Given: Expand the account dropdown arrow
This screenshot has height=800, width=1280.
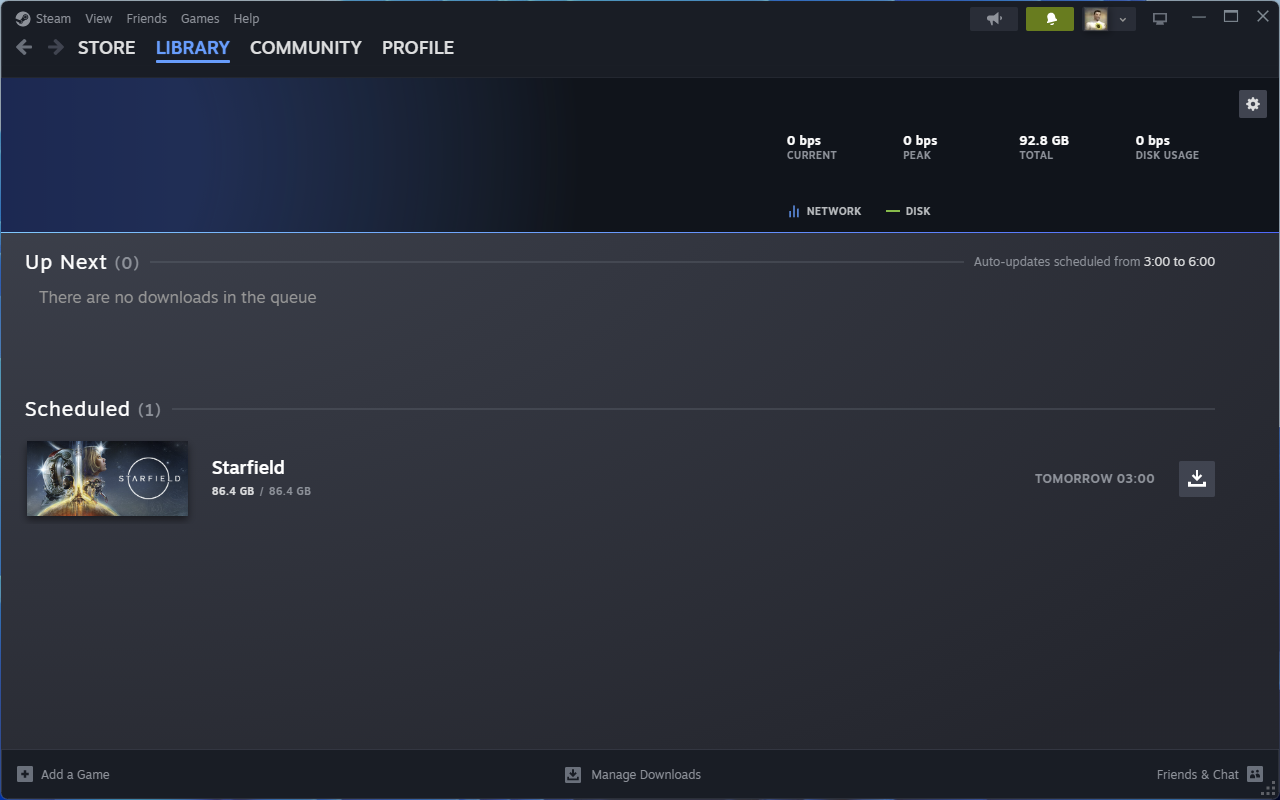Looking at the screenshot, I should pyautogui.click(x=1123, y=19).
